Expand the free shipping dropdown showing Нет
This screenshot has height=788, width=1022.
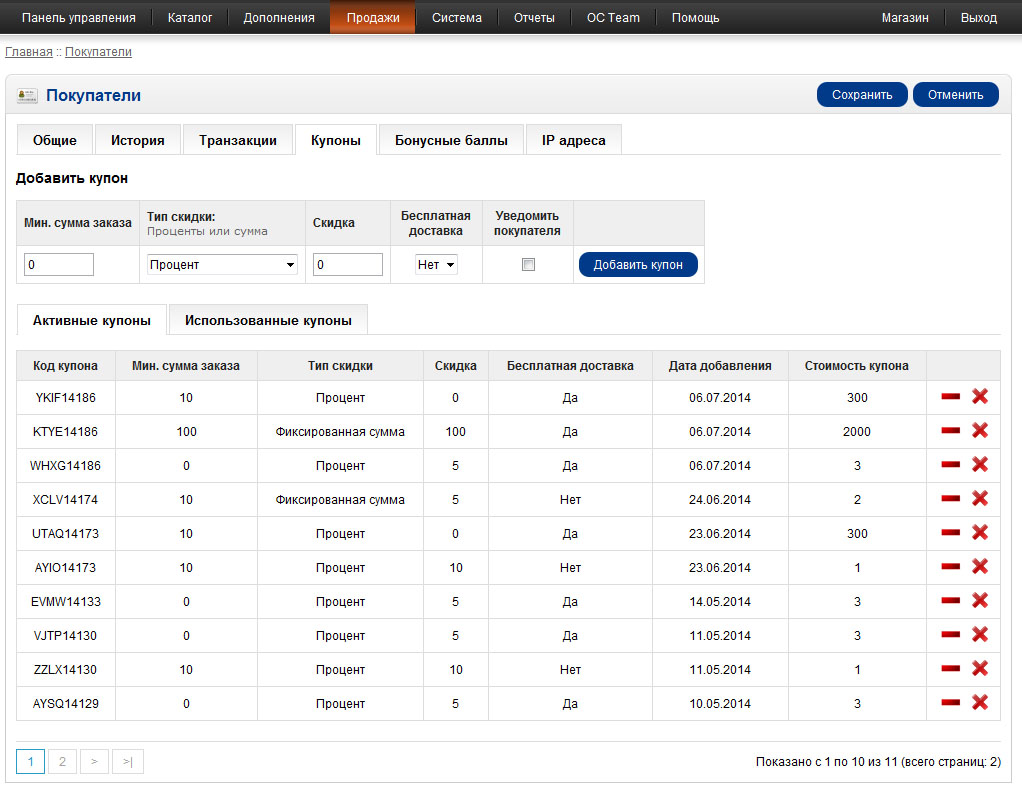(x=436, y=265)
